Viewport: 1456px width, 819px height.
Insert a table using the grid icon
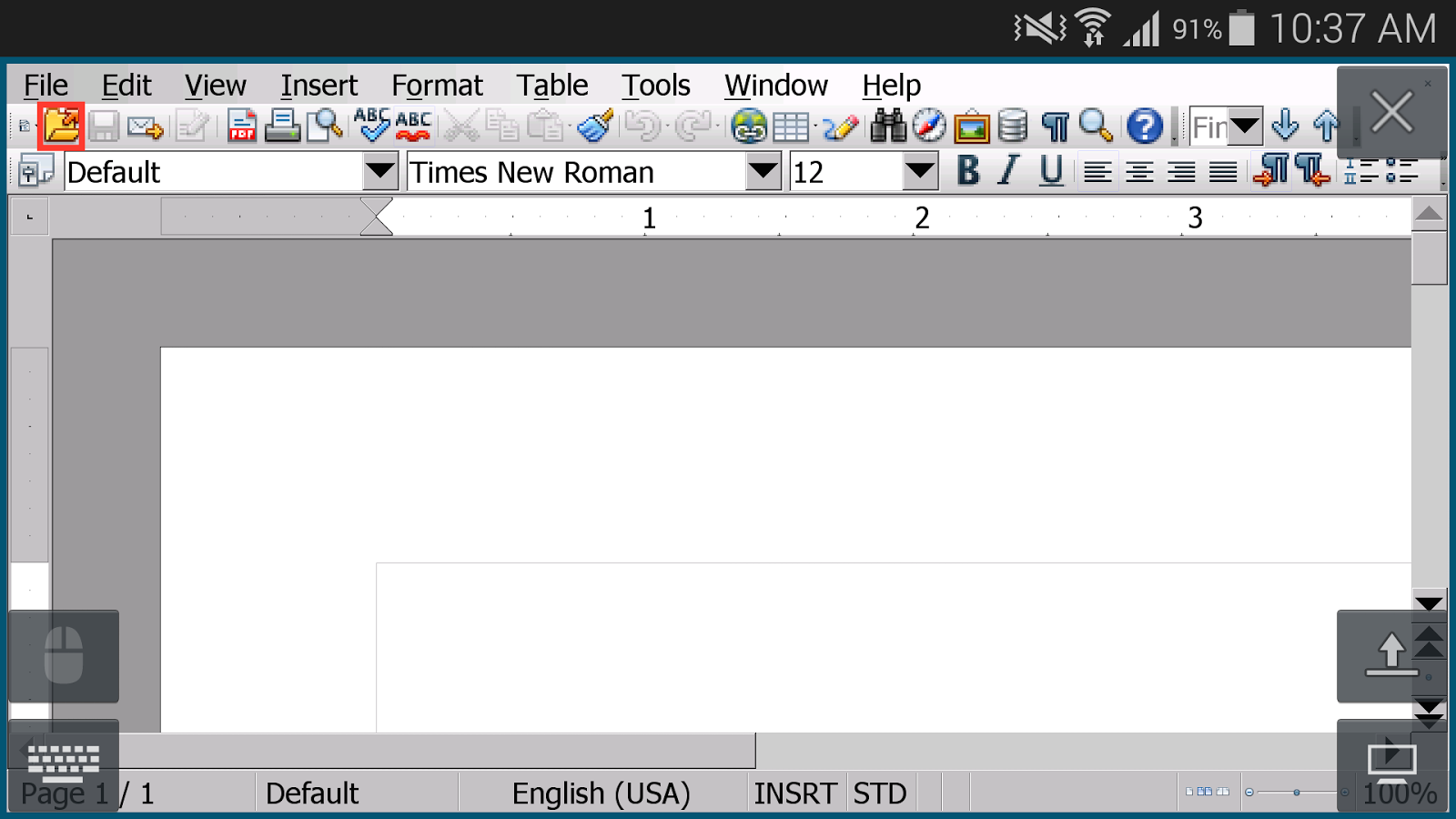(791, 126)
